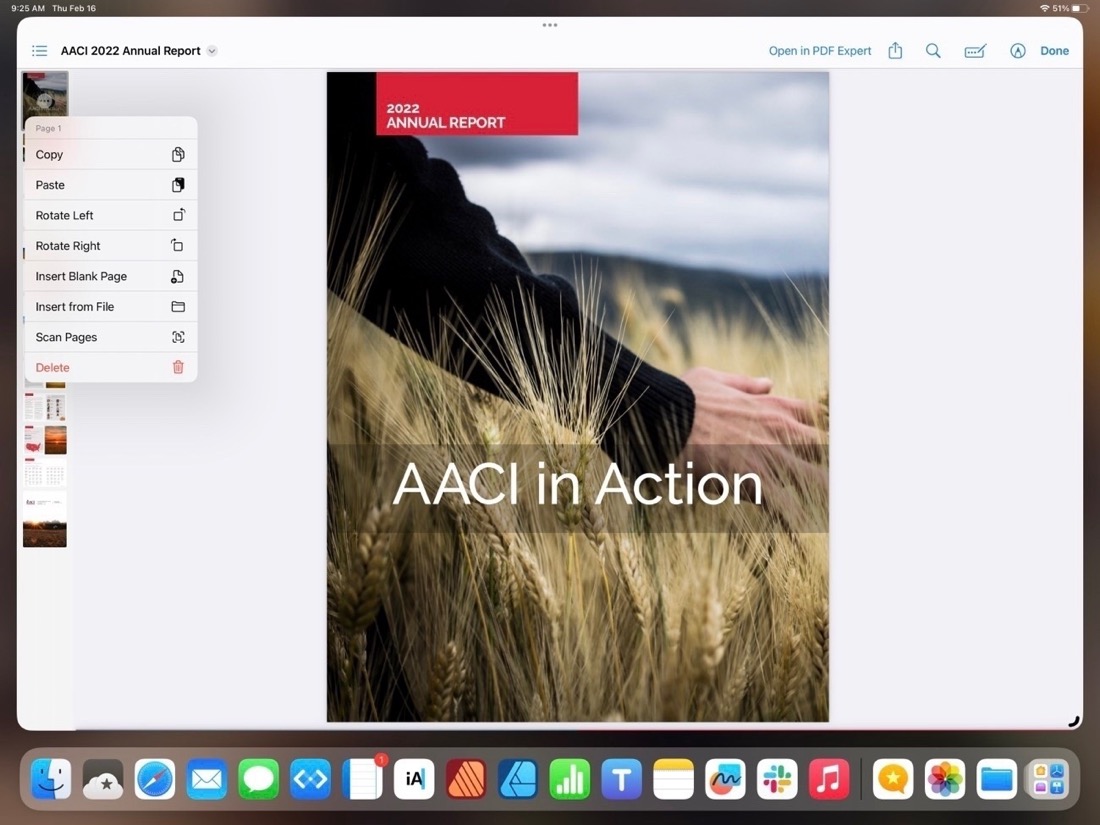The image size is (1100, 825).
Task: Open in PDF Expert via the link
Action: tap(820, 50)
